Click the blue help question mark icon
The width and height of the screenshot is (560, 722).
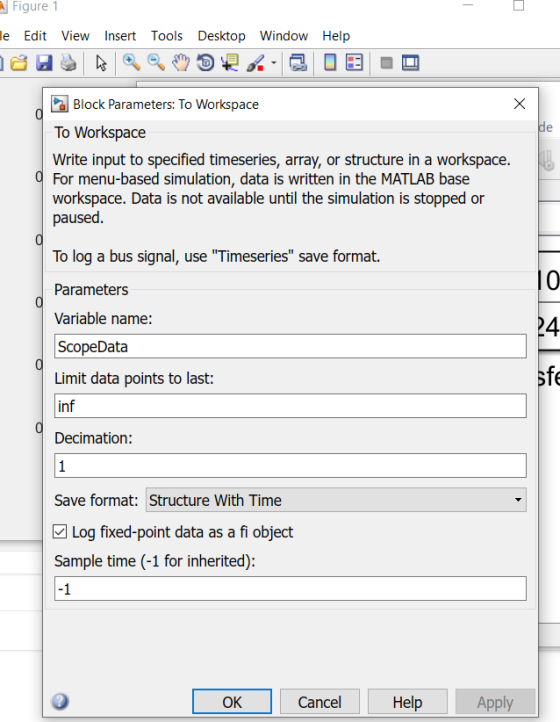pos(60,701)
